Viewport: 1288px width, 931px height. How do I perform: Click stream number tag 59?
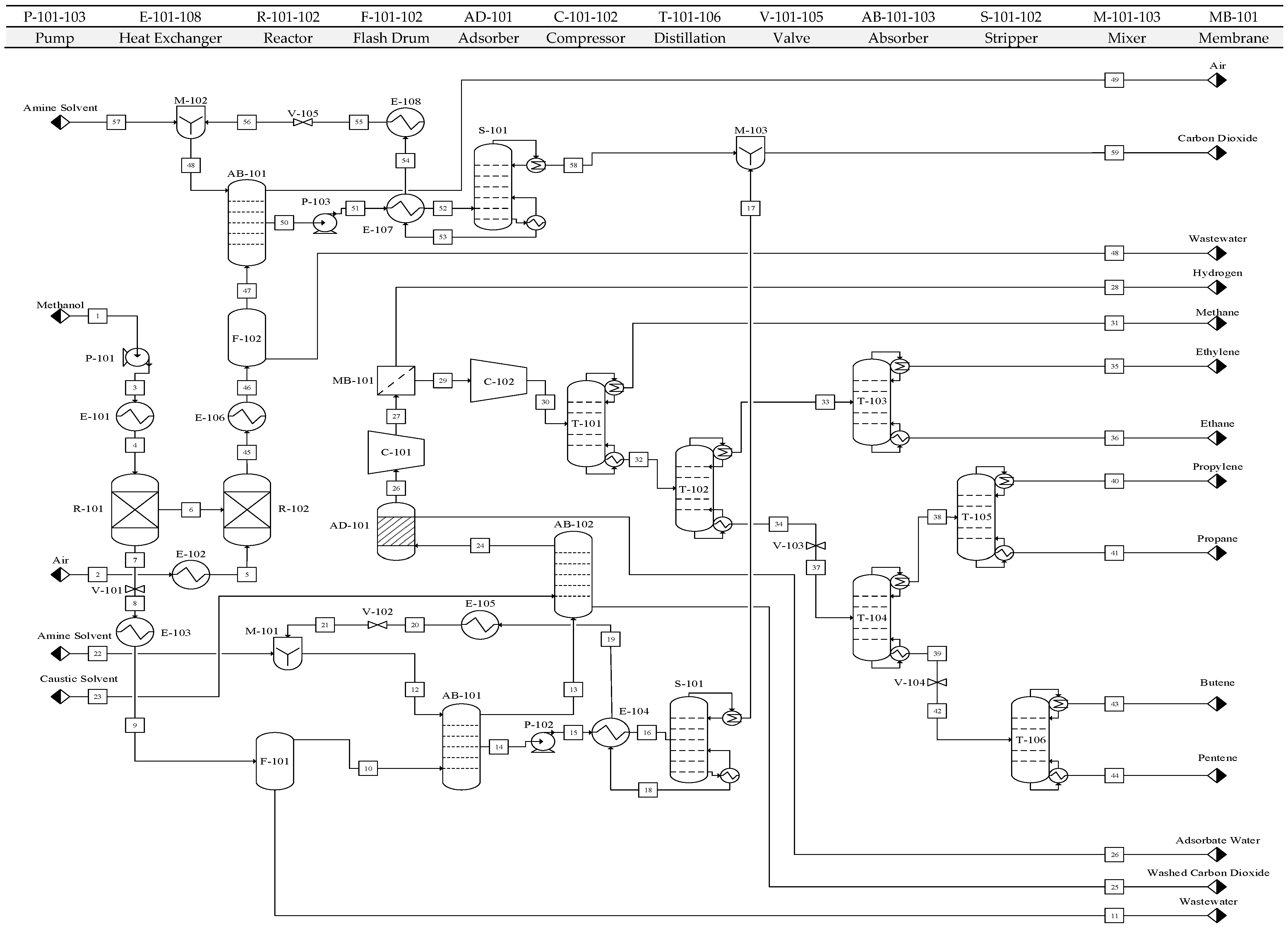click(x=1114, y=153)
